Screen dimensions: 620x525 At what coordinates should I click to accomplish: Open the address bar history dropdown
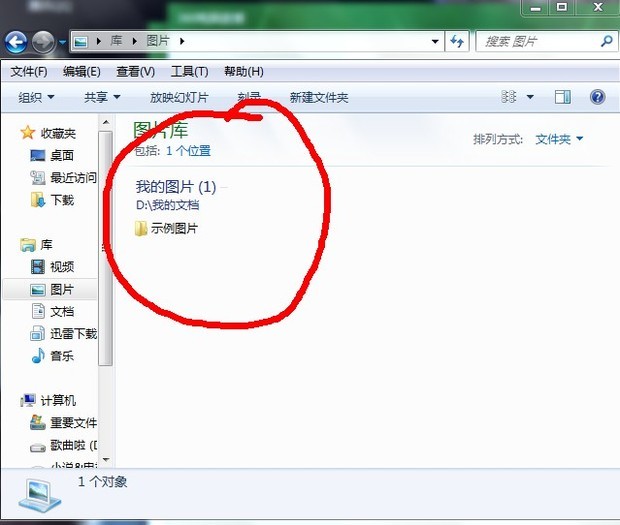pos(435,42)
